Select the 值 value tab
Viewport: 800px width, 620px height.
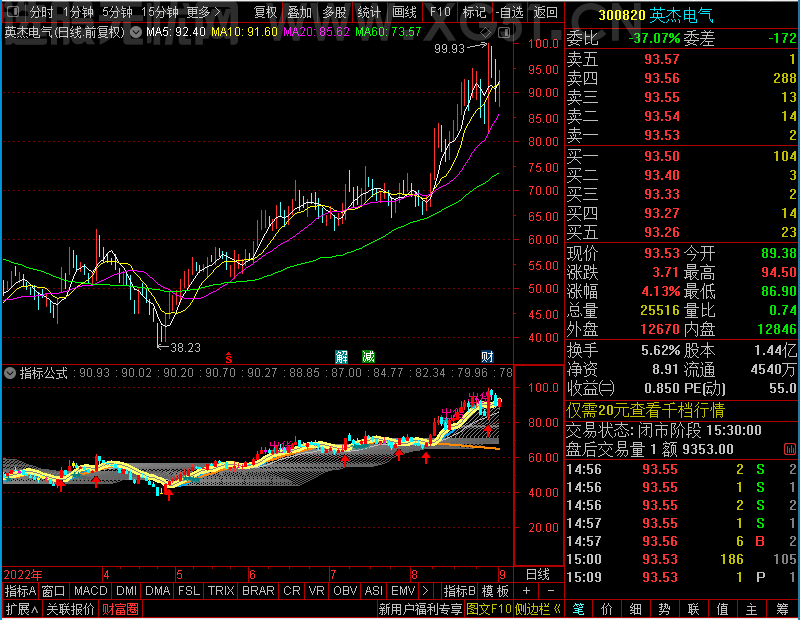tap(722, 609)
